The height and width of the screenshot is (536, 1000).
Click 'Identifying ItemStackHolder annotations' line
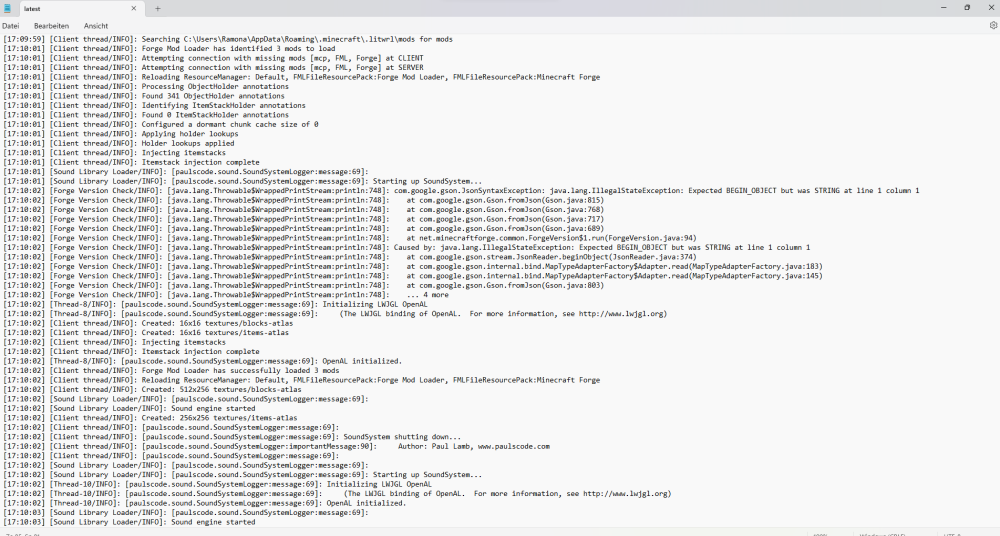point(154,105)
